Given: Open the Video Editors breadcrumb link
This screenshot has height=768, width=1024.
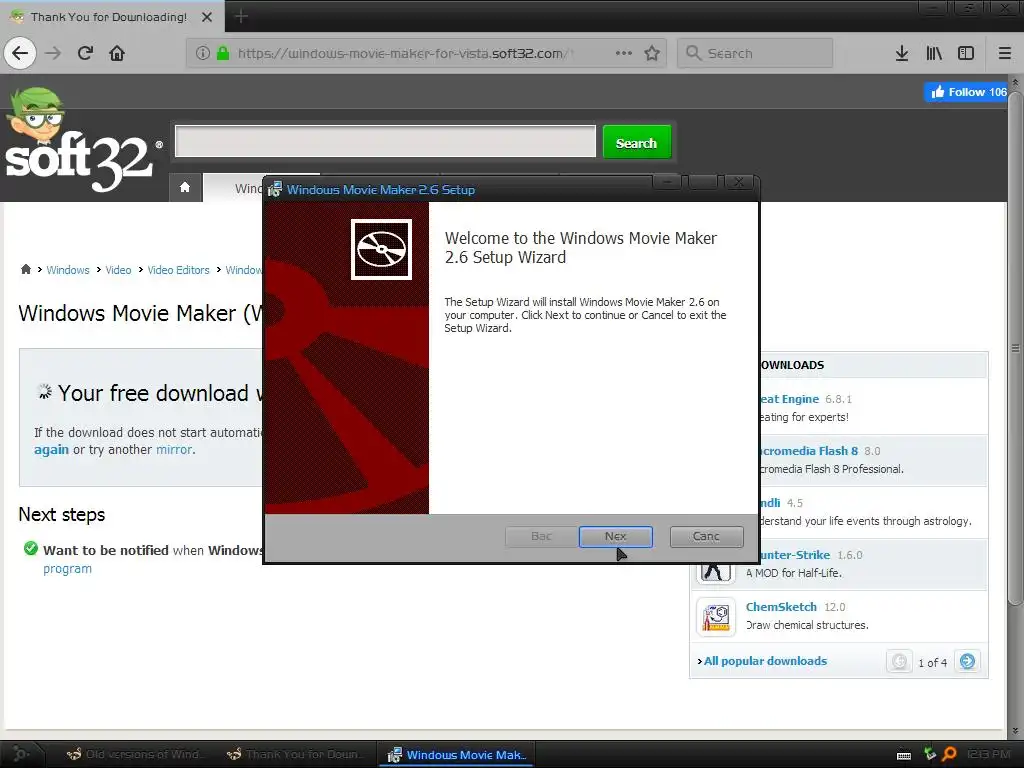Looking at the screenshot, I should pos(178,270).
